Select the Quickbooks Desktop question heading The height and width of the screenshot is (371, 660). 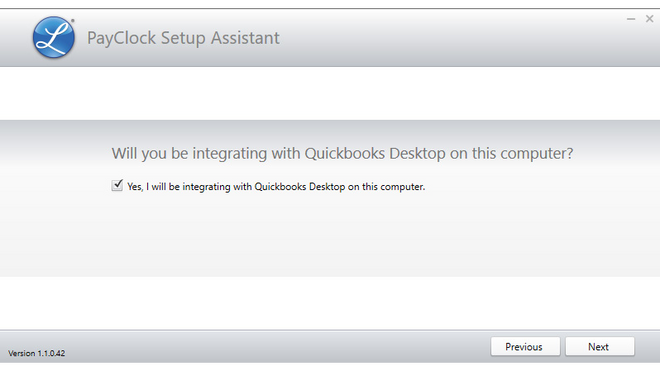pos(342,153)
